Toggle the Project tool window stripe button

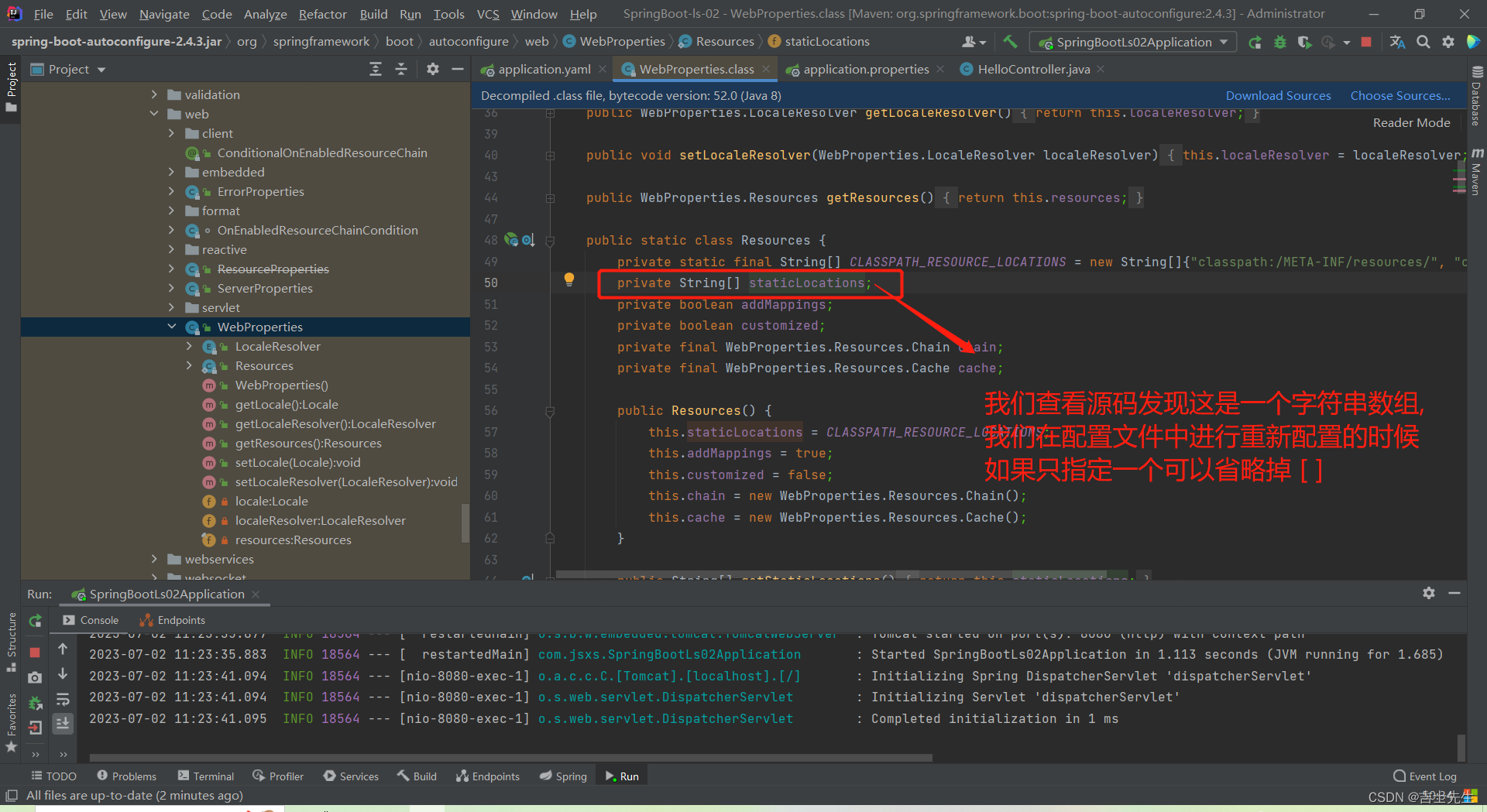pyautogui.click(x=11, y=86)
